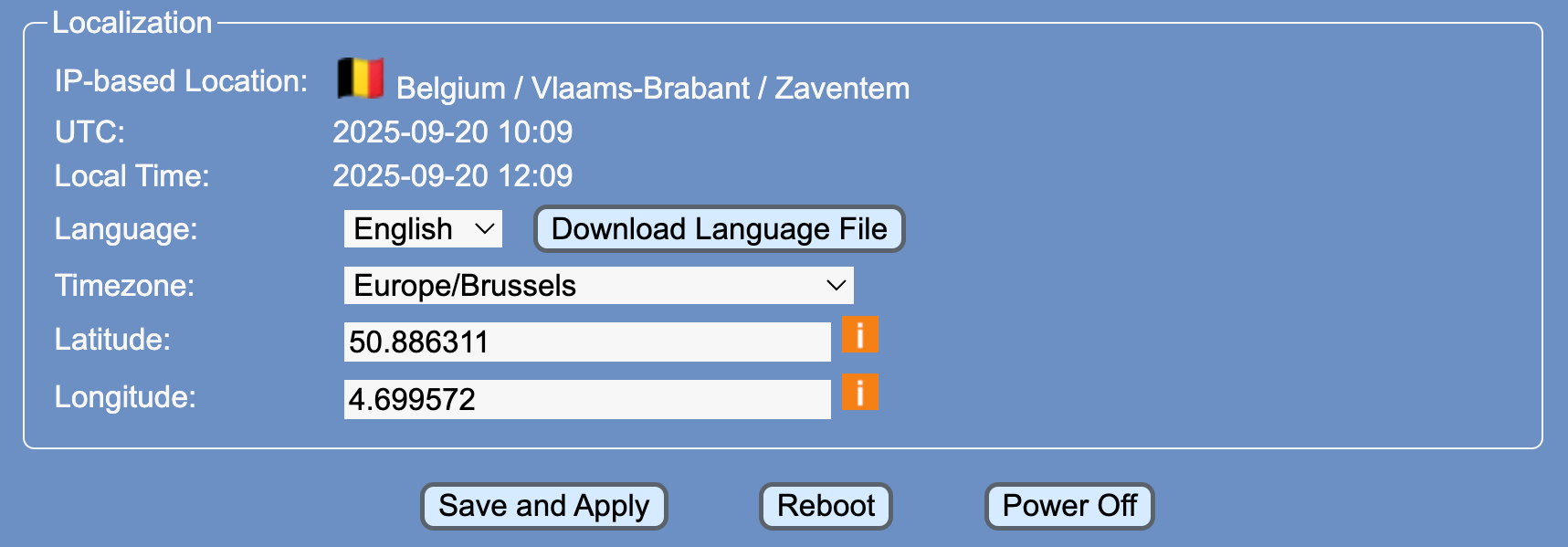This screenshot has height=547, width=1568.
Task: Click the Belgium flag icon
Action: [x=360, y=79]
